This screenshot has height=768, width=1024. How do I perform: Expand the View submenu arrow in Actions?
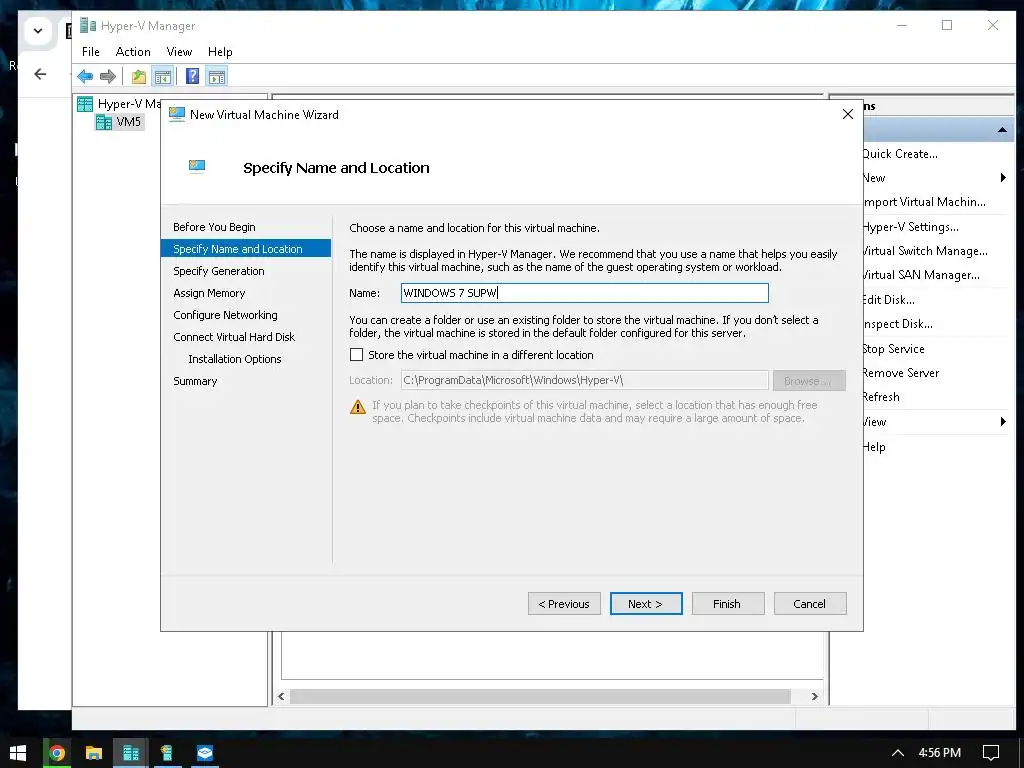click(1003, 422)
